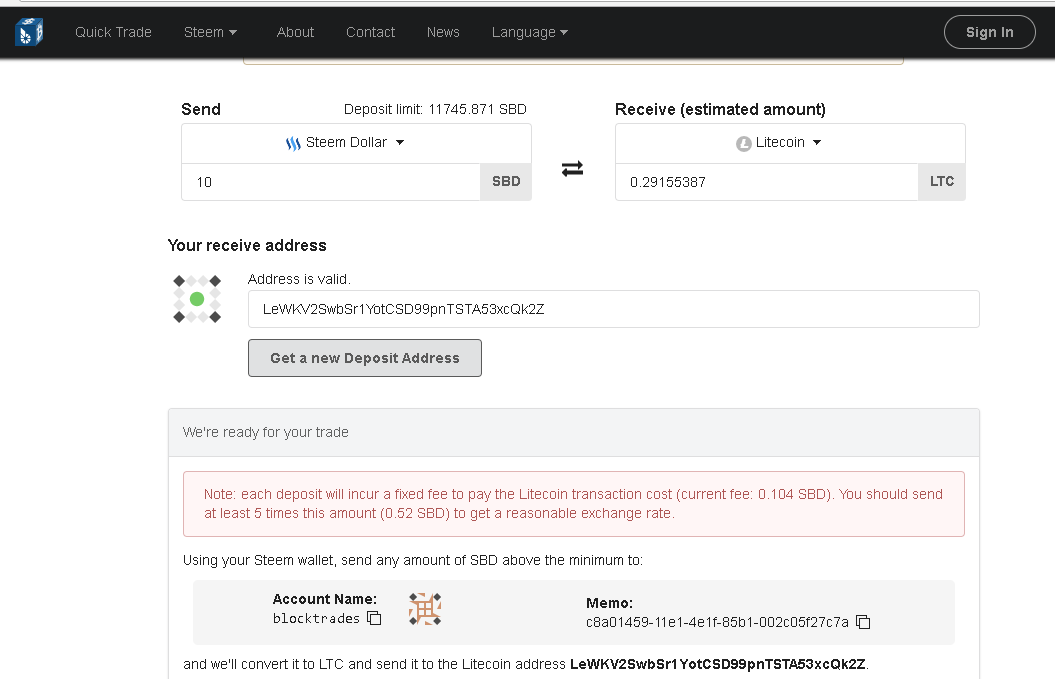Edit the send amount field
This screenshot has width=1055, height=679.
(331, 182)
